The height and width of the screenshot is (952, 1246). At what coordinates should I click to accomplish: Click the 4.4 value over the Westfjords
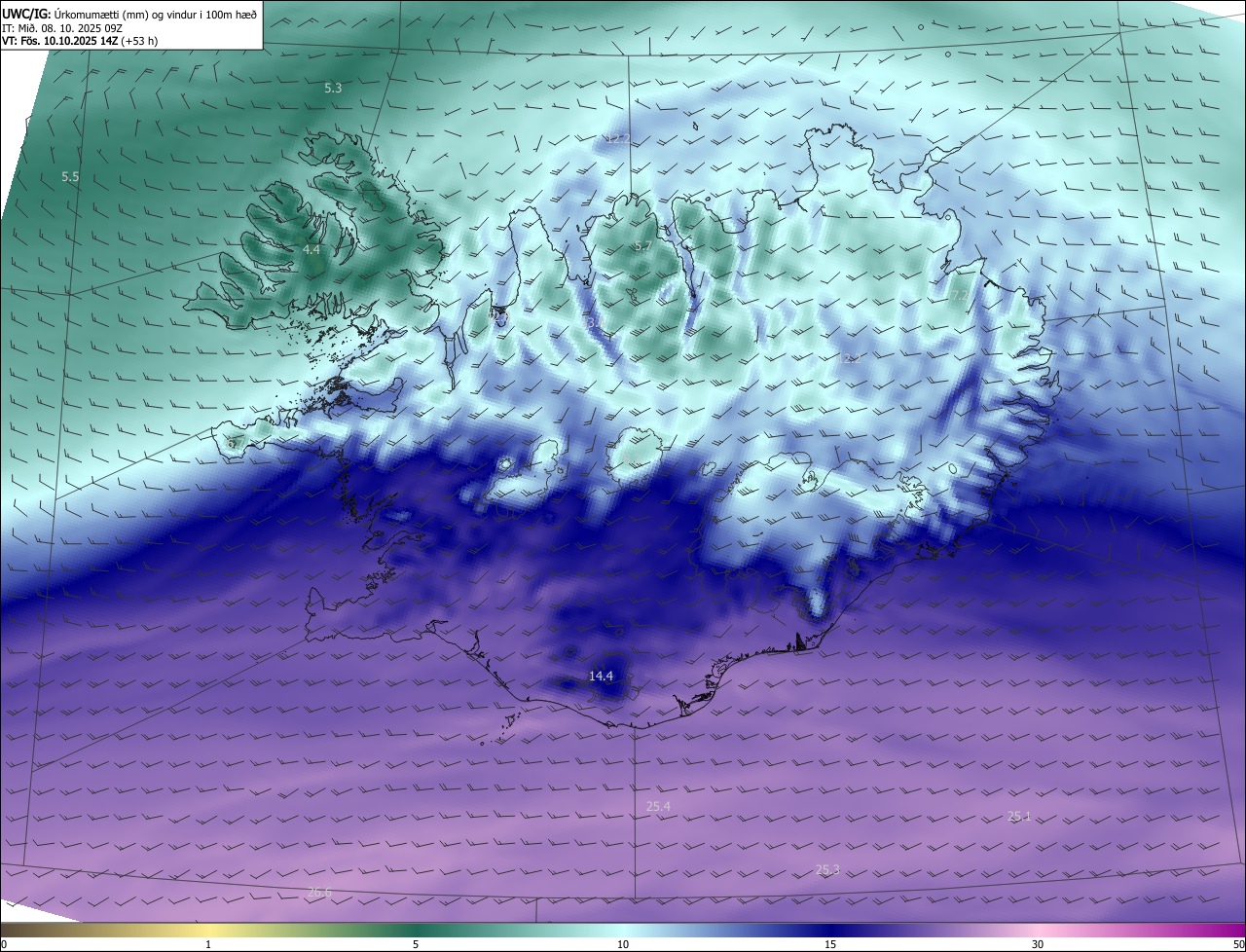(311, 250)
